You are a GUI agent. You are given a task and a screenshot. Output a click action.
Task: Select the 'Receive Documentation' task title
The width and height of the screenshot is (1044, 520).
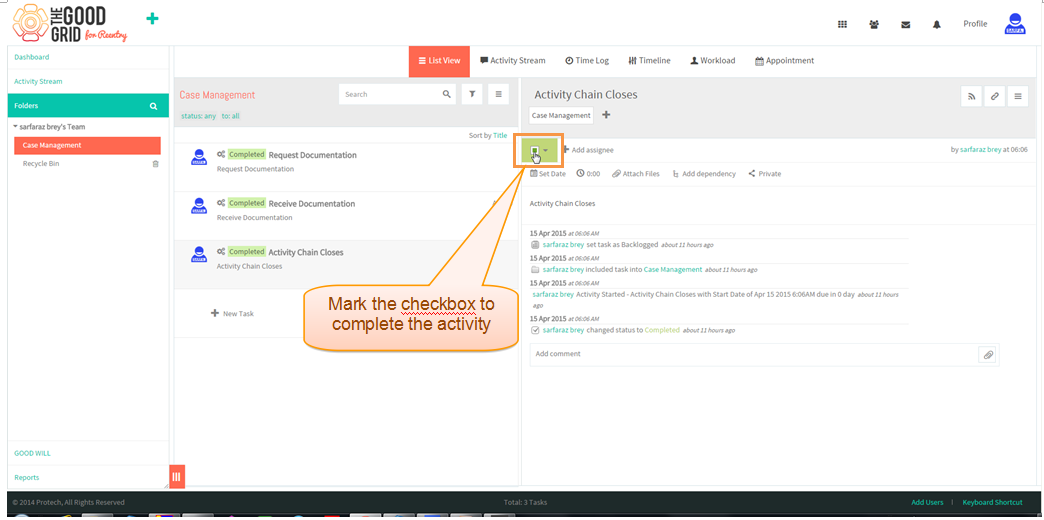[312, 204]
